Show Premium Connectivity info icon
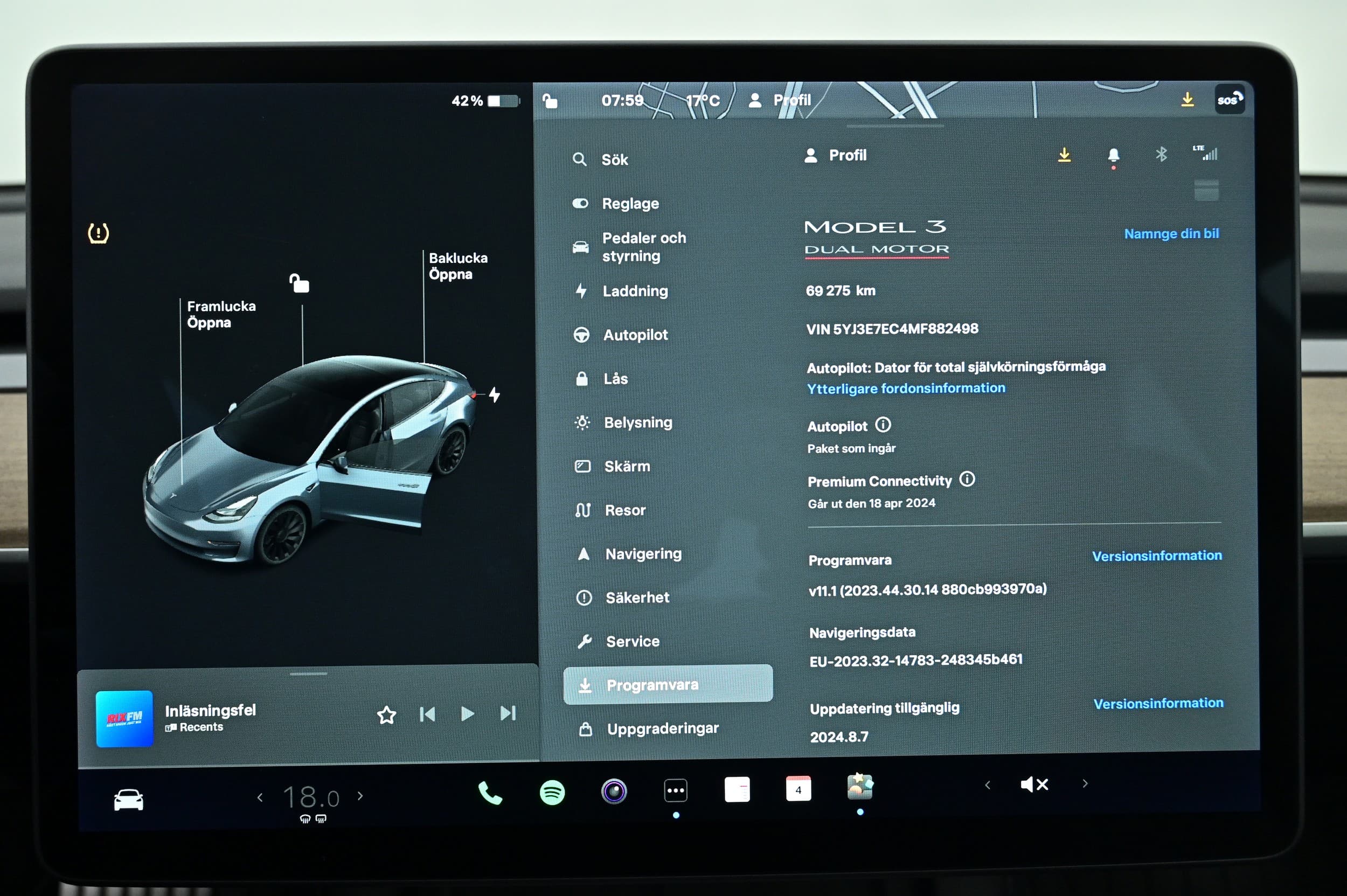The height and width of the screenshot is (896, 1347). pyautogui.click(x=967, y=479)
